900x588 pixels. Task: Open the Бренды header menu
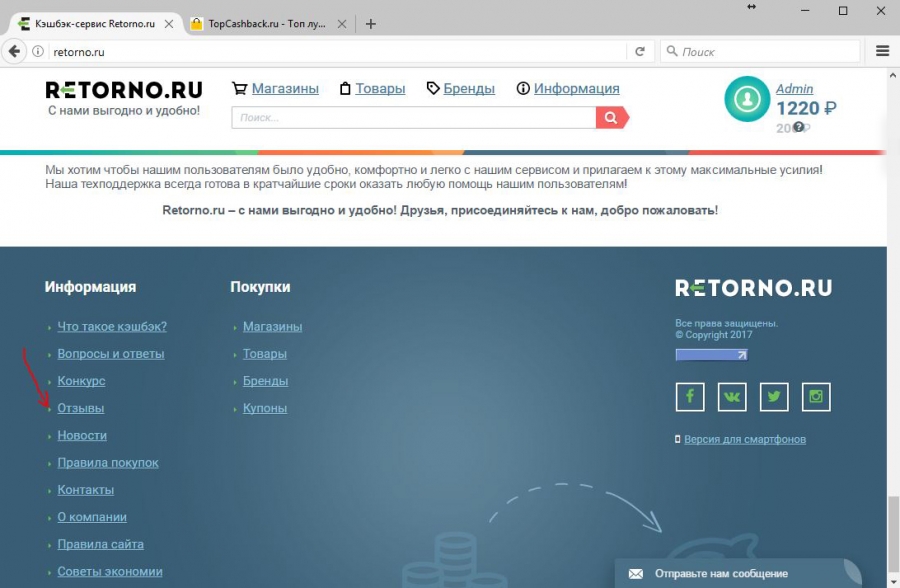pyautogui.click(x=469, y=88)
